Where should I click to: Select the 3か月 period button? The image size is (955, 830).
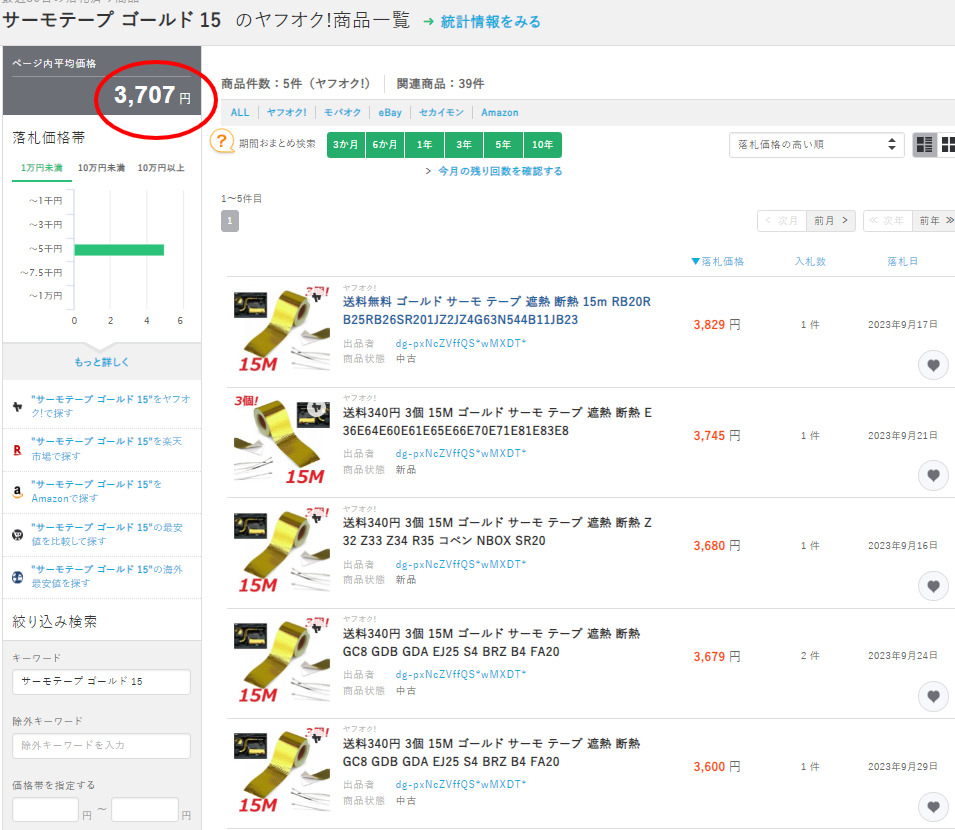(x=346, y=145)
